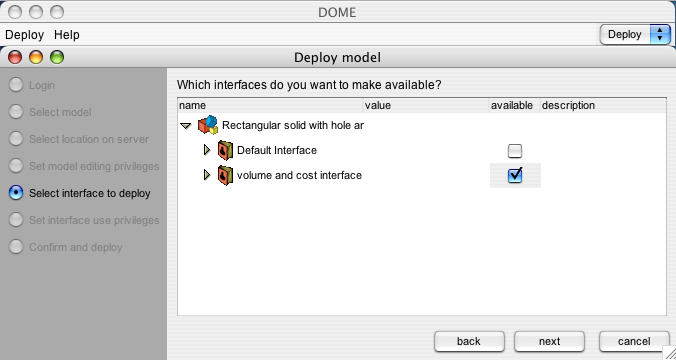Click the Set interface use privileges label
This screenshot has width=676, height=360.
[94, 220]
